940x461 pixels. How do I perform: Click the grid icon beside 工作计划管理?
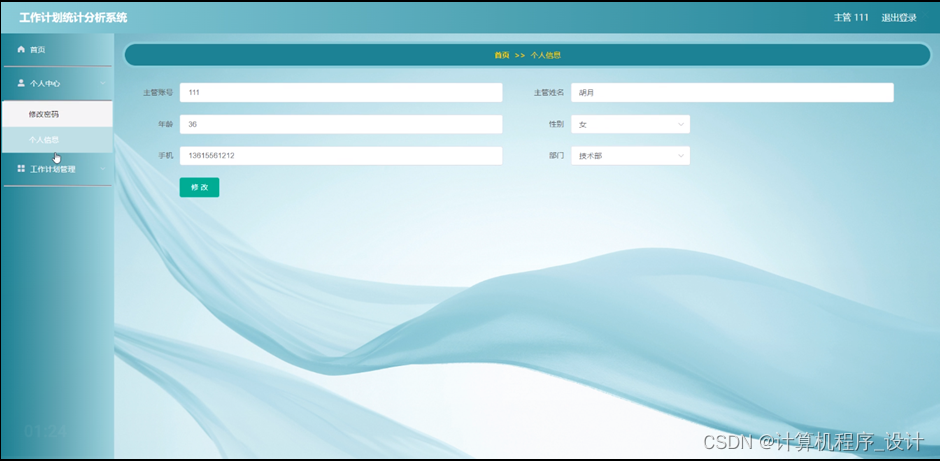pyautogui.click(x=21, y=169)
